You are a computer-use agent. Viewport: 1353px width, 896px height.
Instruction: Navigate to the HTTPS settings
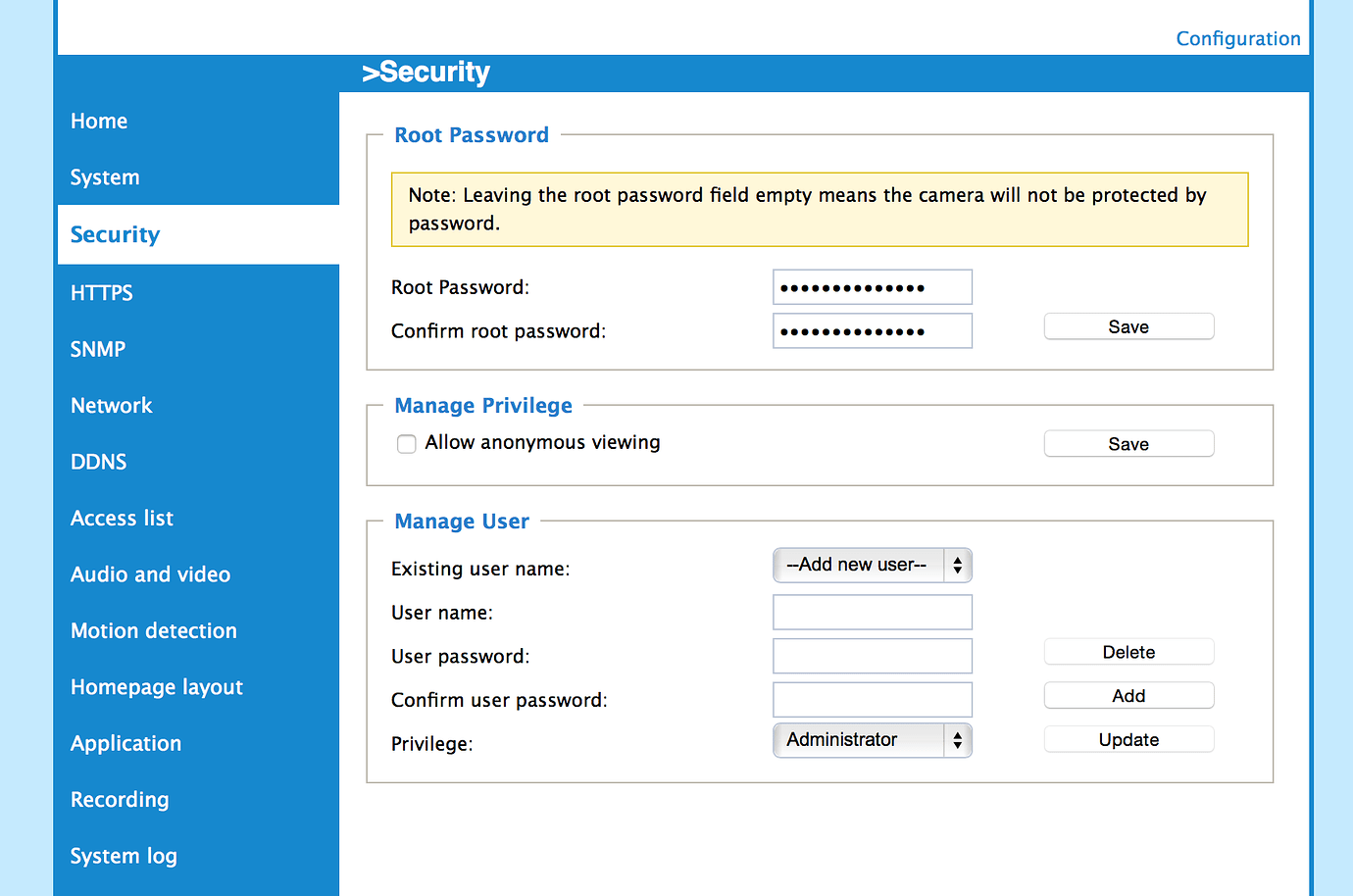pyautogui.click(x=101, y=292)
